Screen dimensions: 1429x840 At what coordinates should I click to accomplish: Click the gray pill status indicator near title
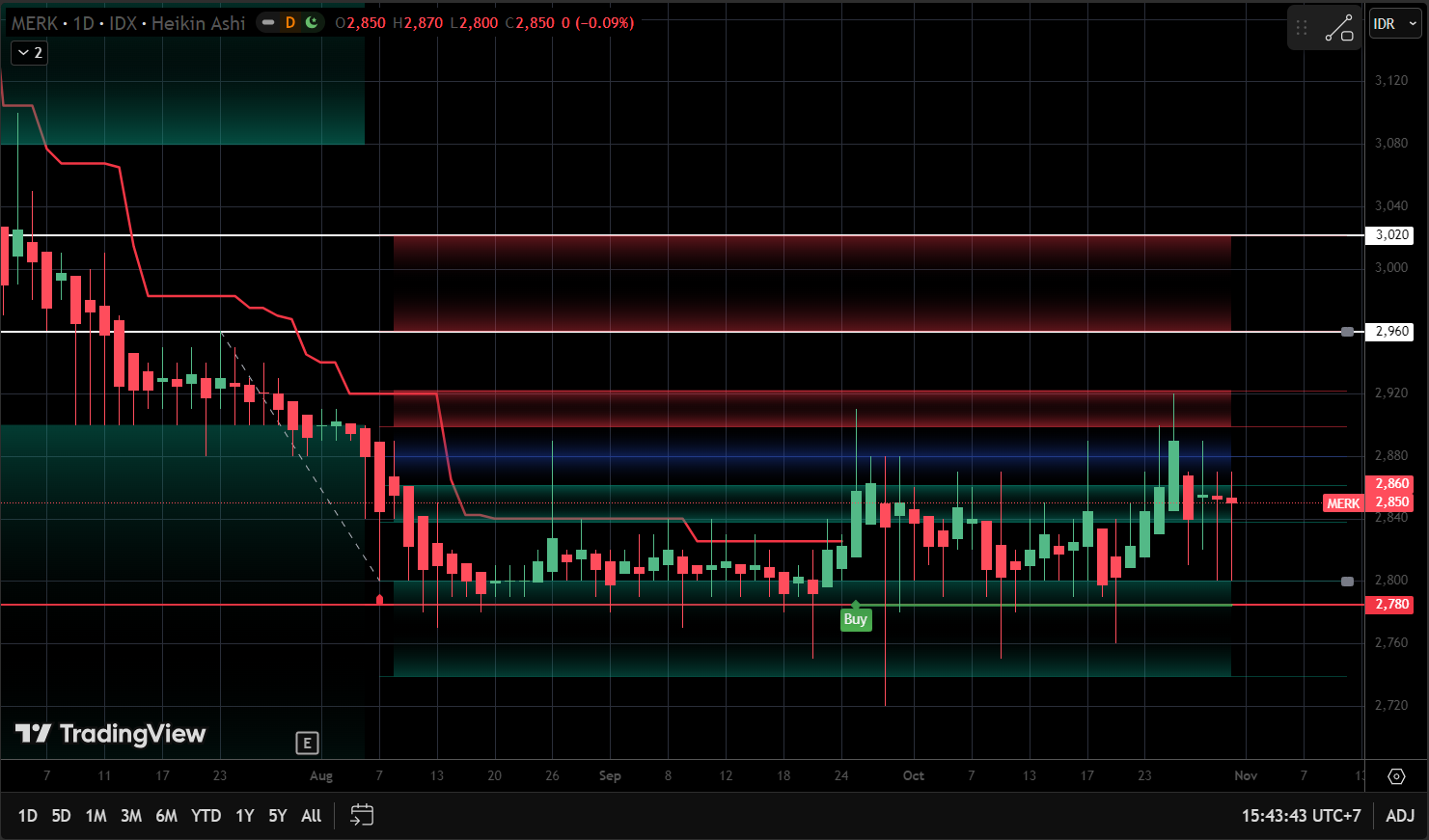coord(269,22)
